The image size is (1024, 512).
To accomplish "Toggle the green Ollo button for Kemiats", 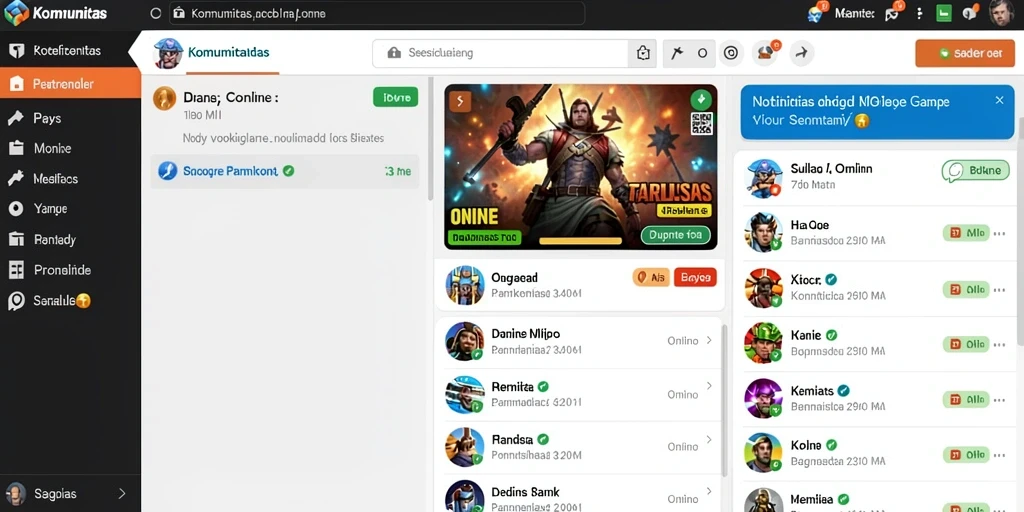I will (966, 399).
